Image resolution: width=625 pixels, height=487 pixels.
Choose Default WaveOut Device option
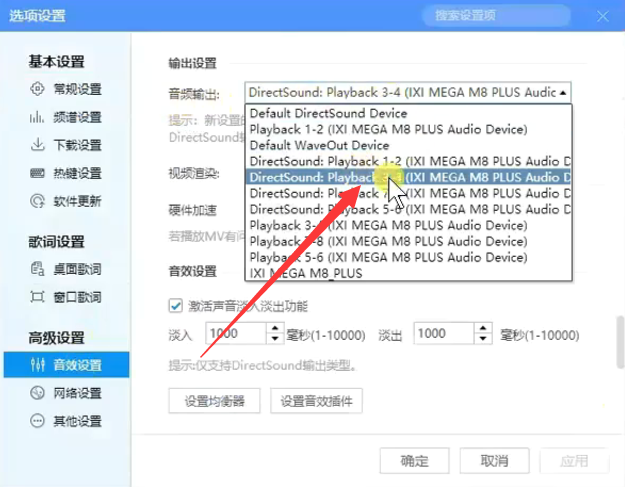pyautogui.click(x=409, y=145)
